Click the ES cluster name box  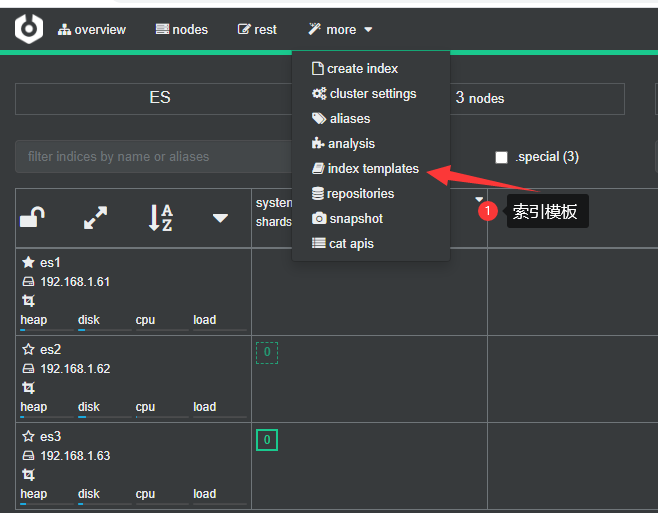159,99
